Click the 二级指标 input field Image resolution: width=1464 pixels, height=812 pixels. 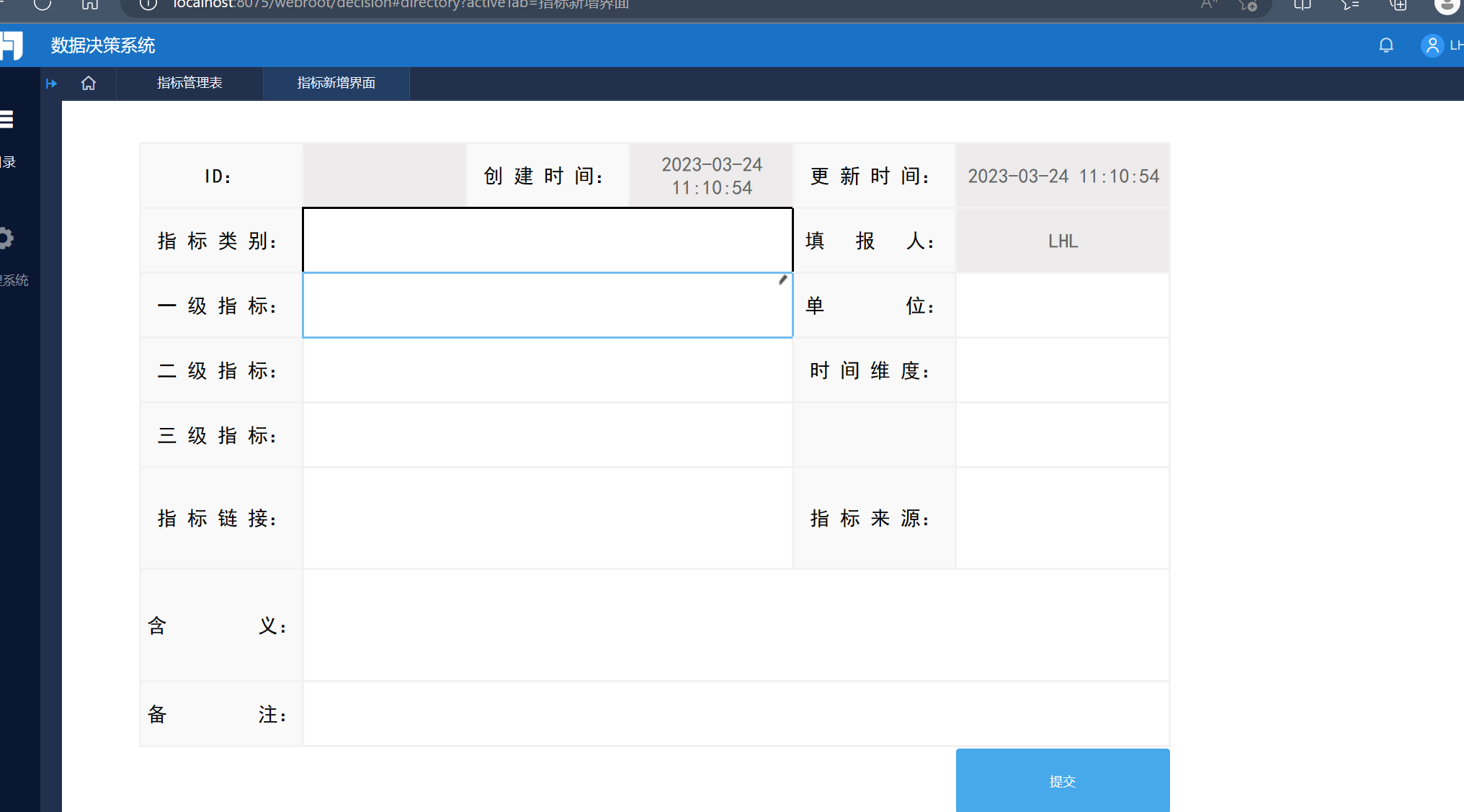[x=548, y=370]
